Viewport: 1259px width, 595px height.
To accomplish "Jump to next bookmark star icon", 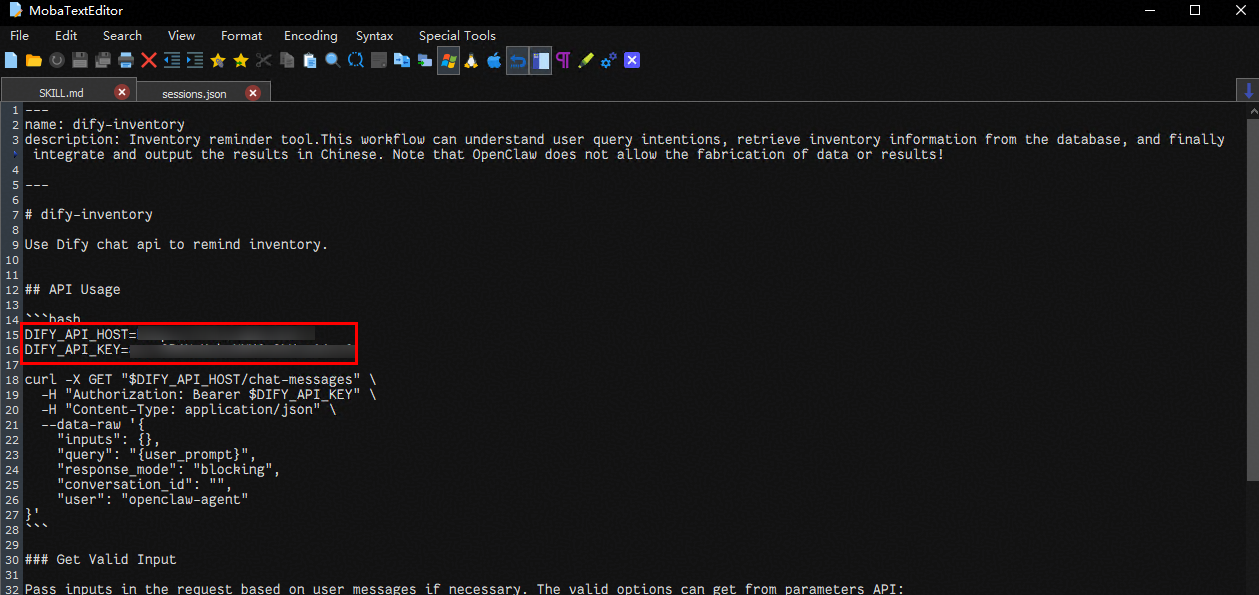I will pyautogui.click(x=241, y=61).
